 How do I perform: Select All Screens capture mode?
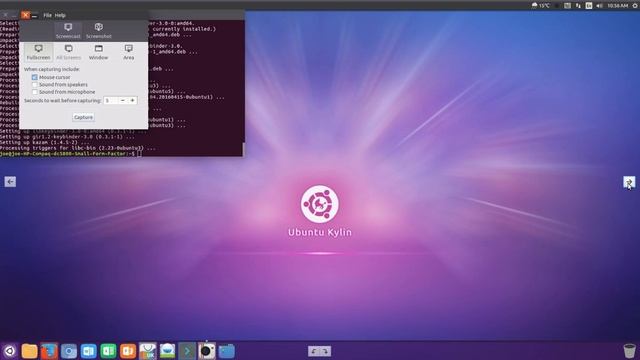[69, 52]
